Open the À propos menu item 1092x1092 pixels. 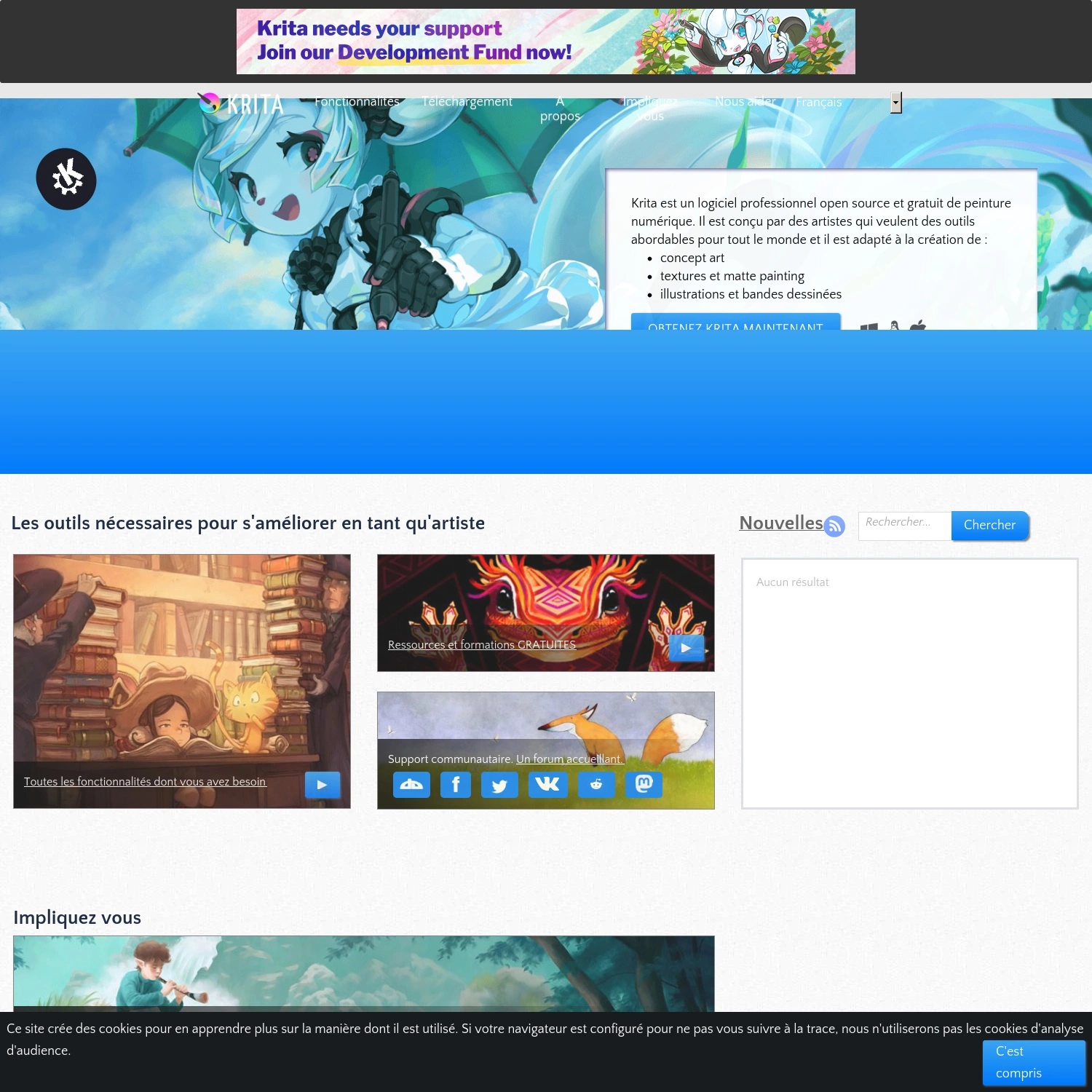pyautogui.click(x=560, y=108)
